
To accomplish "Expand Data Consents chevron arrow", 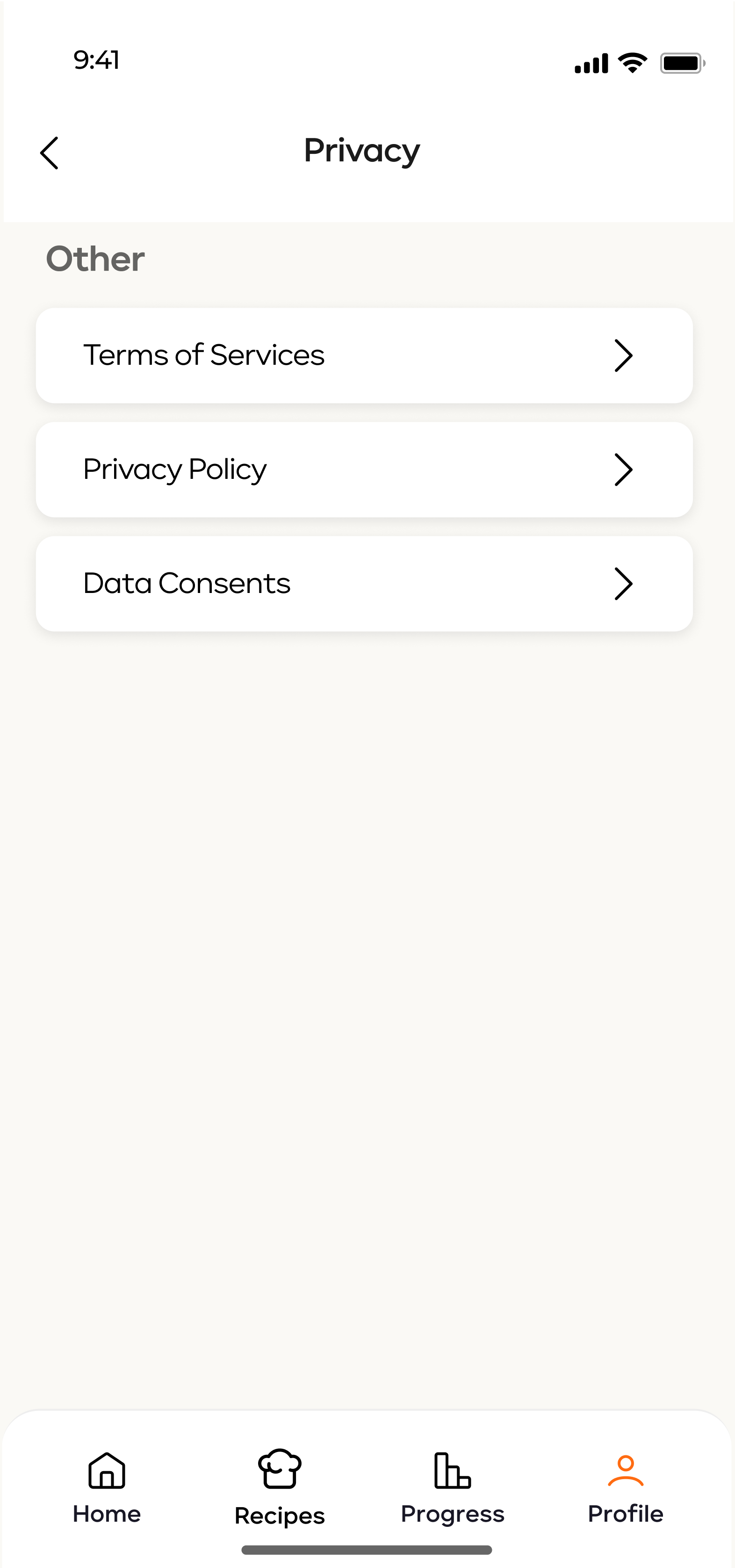I will 624,584.
